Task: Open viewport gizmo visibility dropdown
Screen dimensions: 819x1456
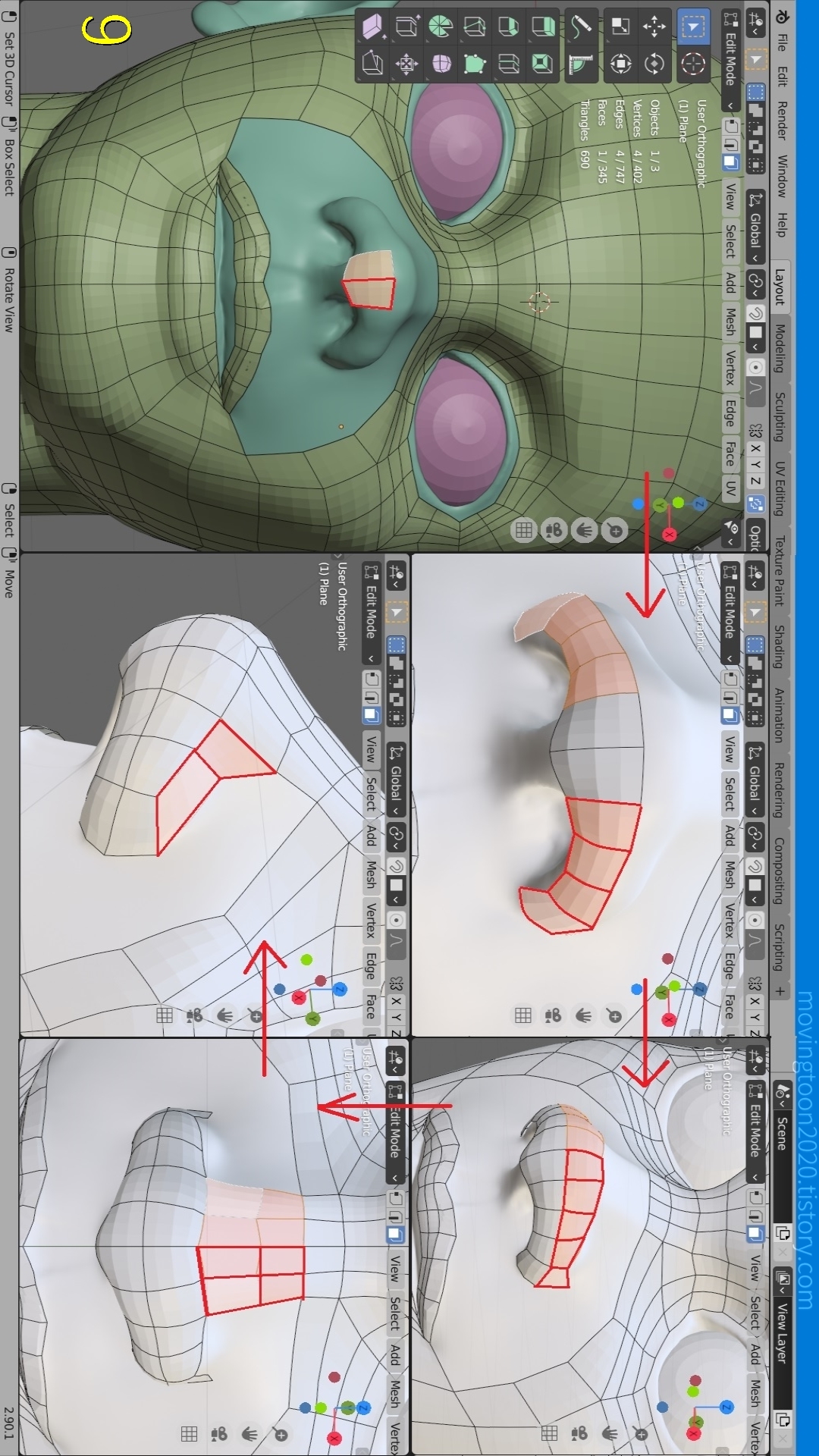Action: (730, 532)
